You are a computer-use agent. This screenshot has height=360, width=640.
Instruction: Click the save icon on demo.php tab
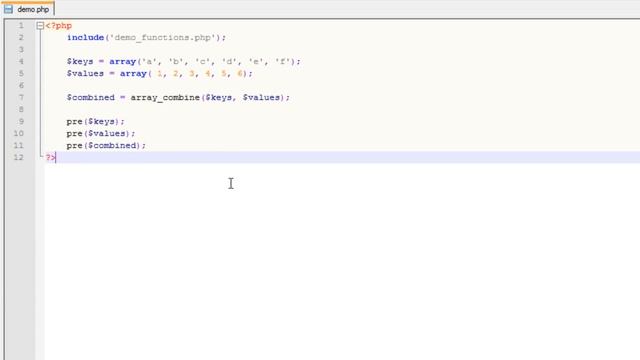9,9
